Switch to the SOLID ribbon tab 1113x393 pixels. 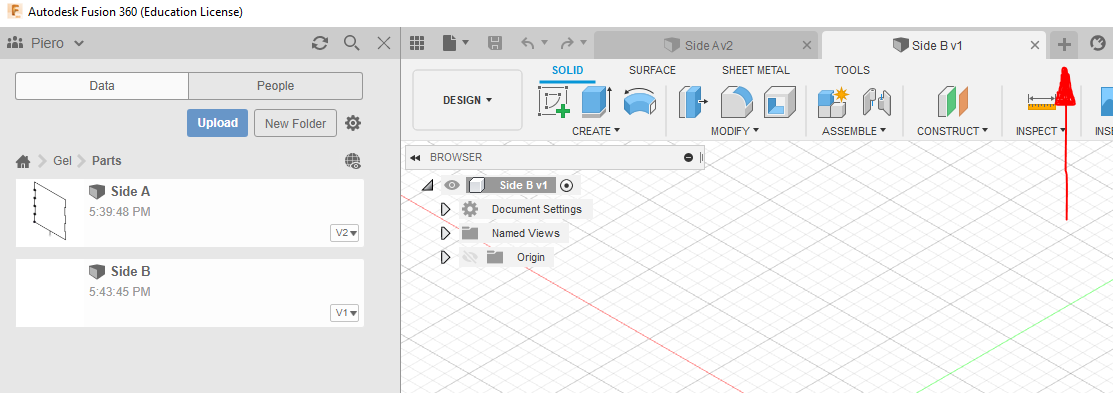pos(567,70)
